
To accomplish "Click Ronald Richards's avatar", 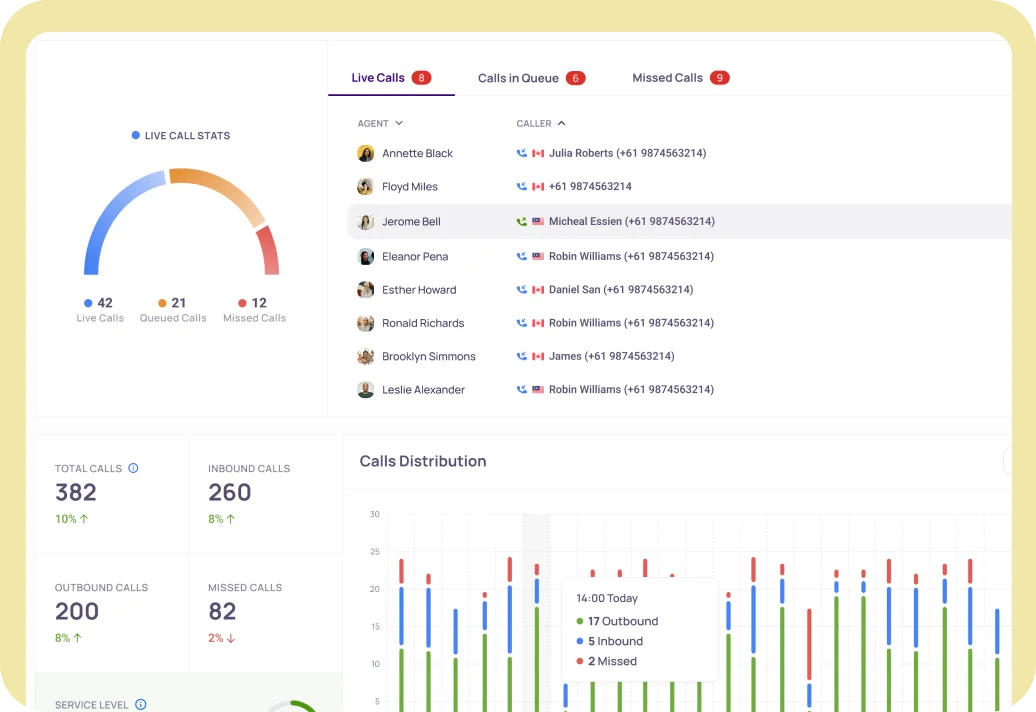I will click(x=365, y=323).
